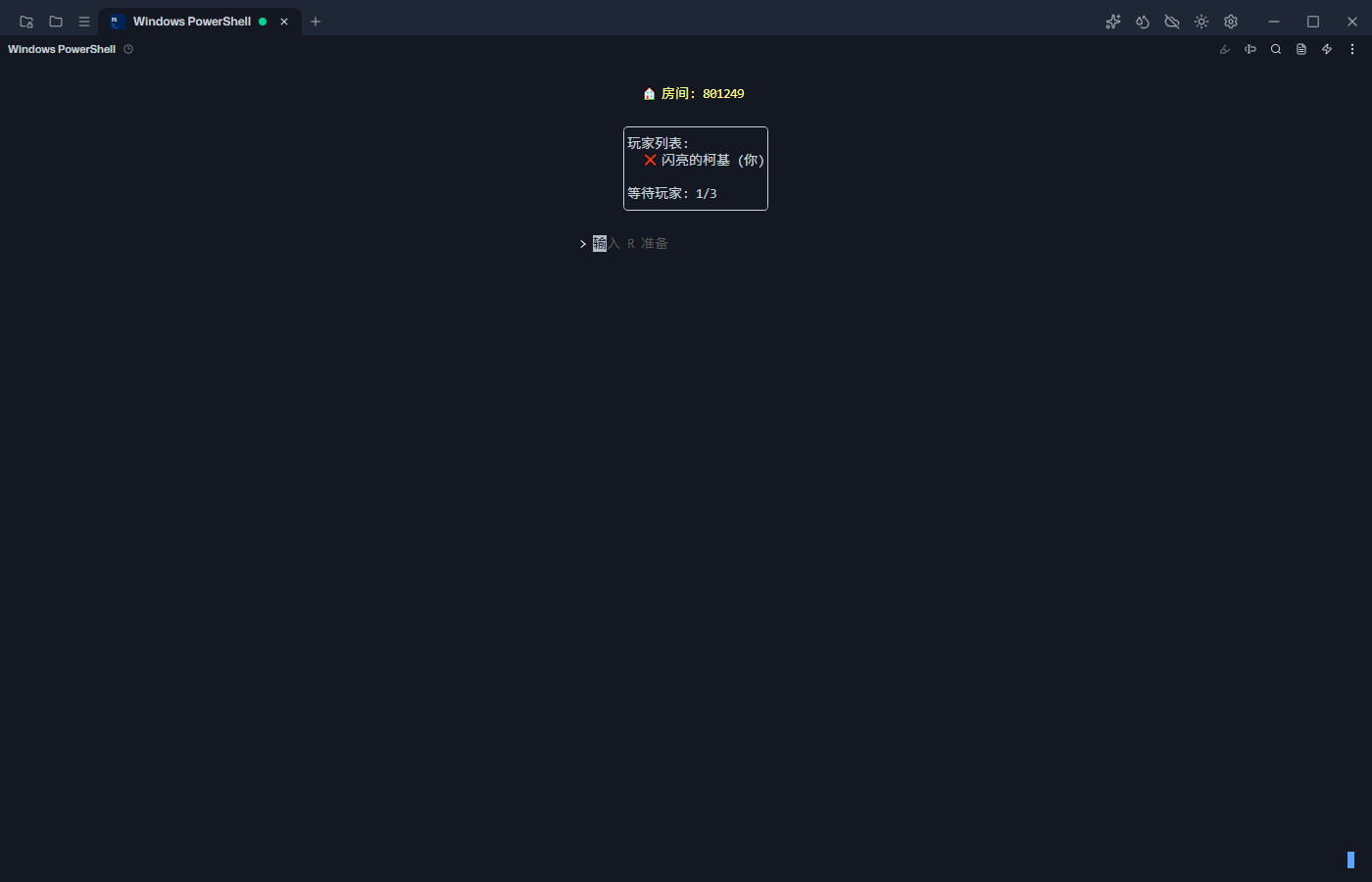The image size is (1372, 882).
Task: Click the water droplets icon in title bar
Action: tap(1143, 22)
